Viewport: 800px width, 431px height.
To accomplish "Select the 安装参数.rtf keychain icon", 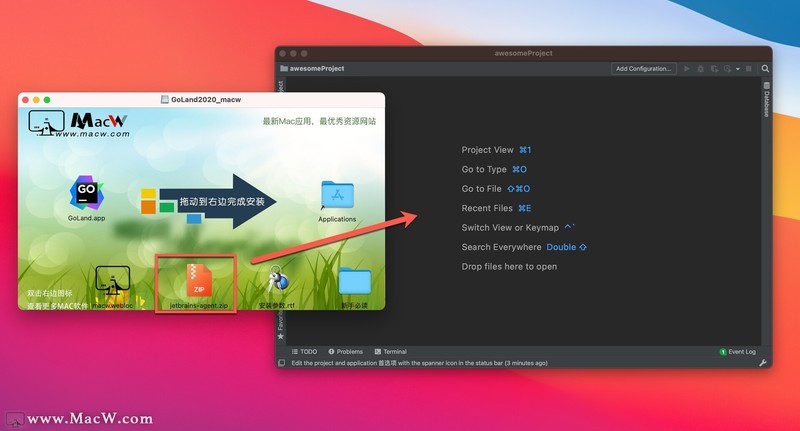I will [x=278, y=281].
